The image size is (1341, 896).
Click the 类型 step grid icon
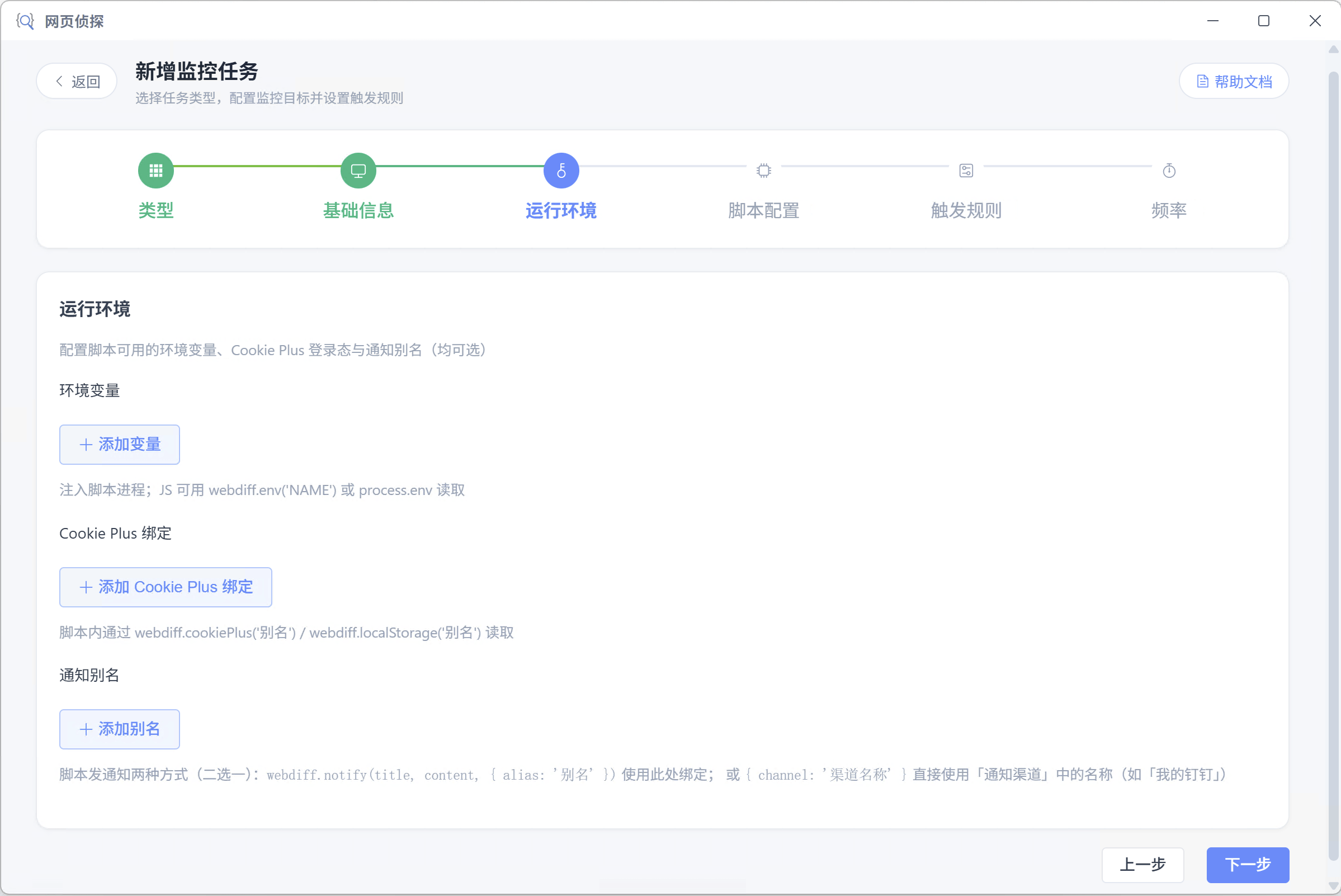(x=155, y=170)
